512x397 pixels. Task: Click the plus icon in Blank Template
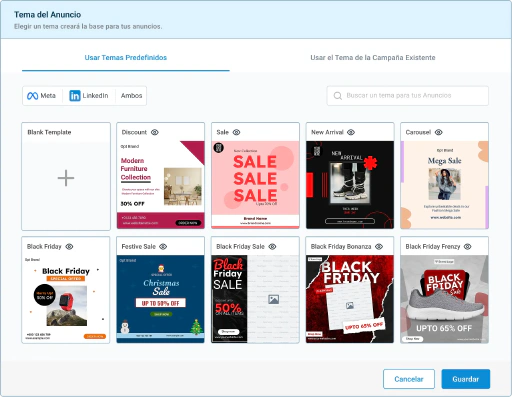[66, 178]
